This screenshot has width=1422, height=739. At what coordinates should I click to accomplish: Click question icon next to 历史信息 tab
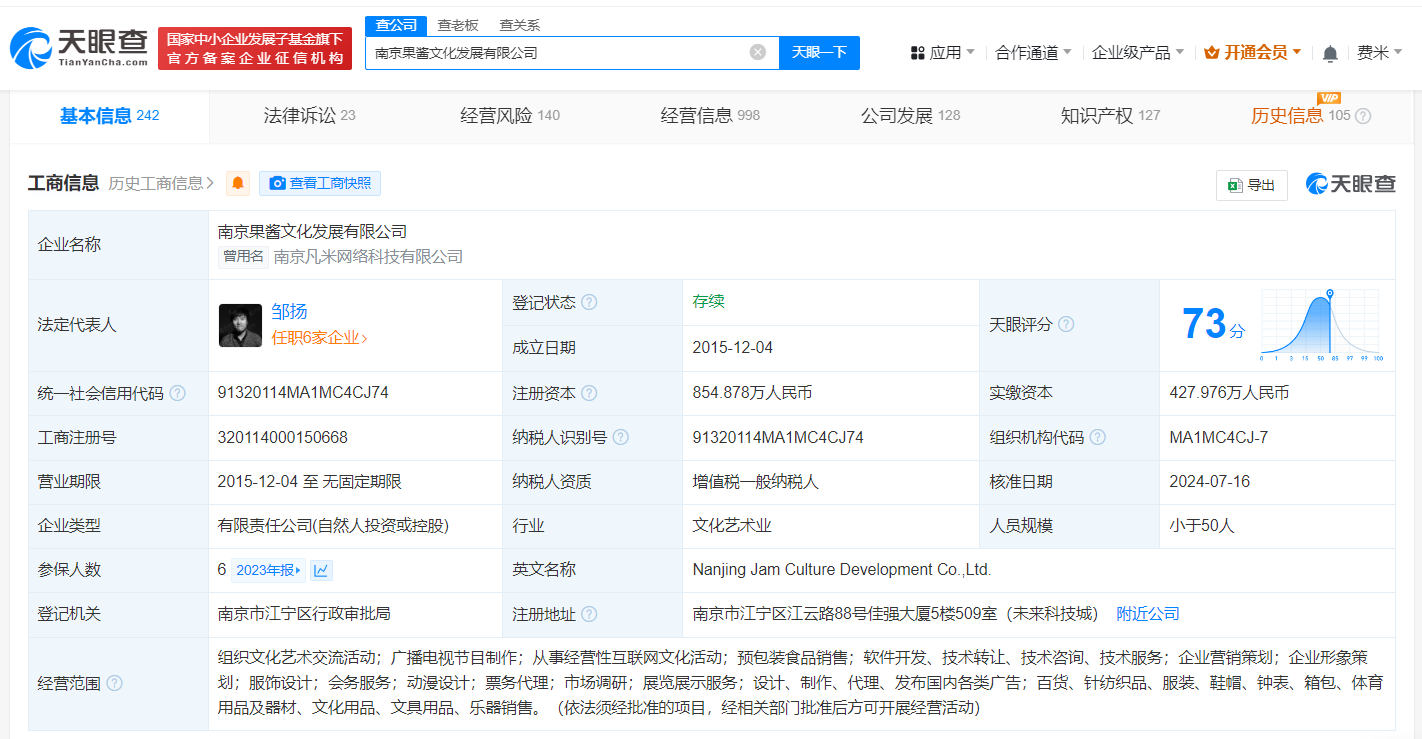(x=1362, y=116)
